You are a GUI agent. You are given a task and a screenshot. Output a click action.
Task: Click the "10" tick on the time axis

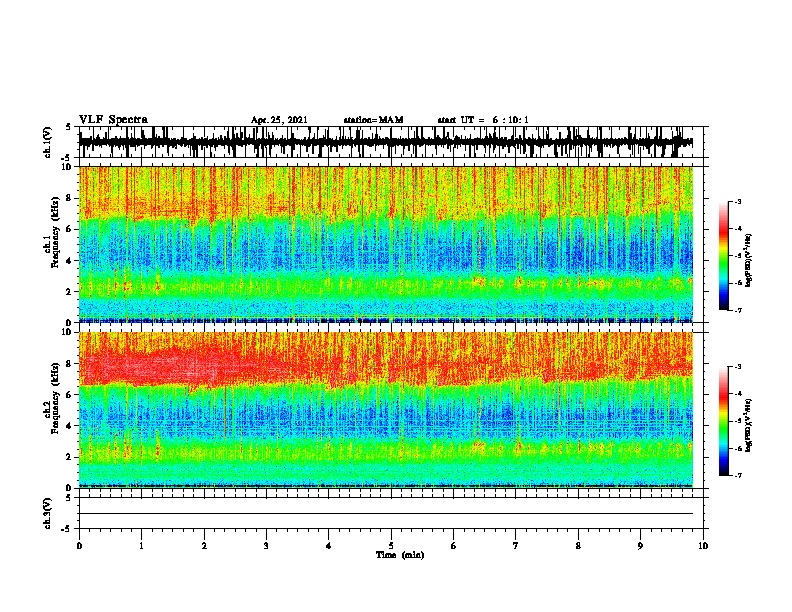coord(703,546)
